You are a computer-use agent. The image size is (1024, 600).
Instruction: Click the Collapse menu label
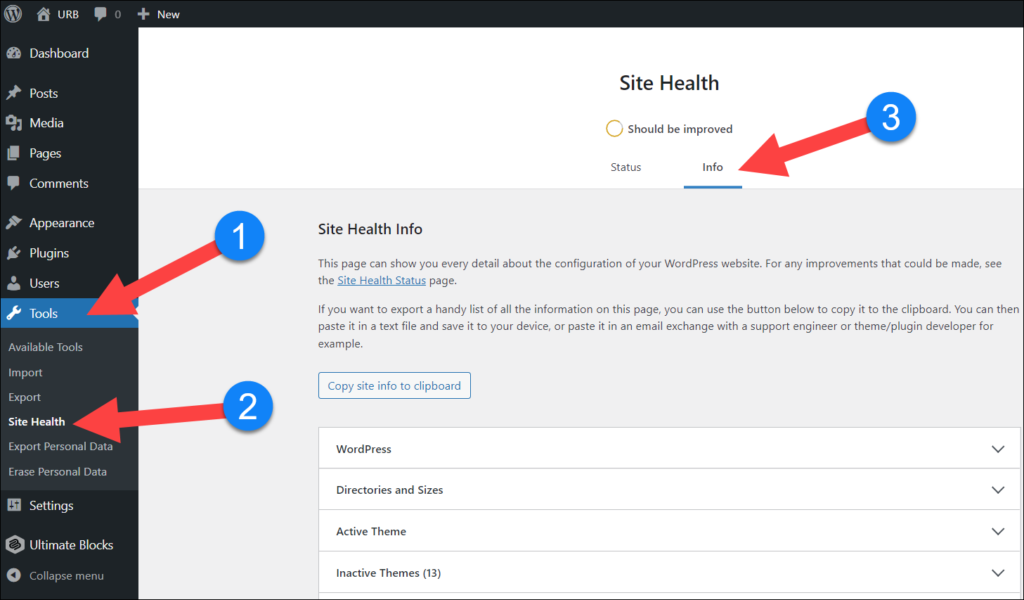[67, 576]
